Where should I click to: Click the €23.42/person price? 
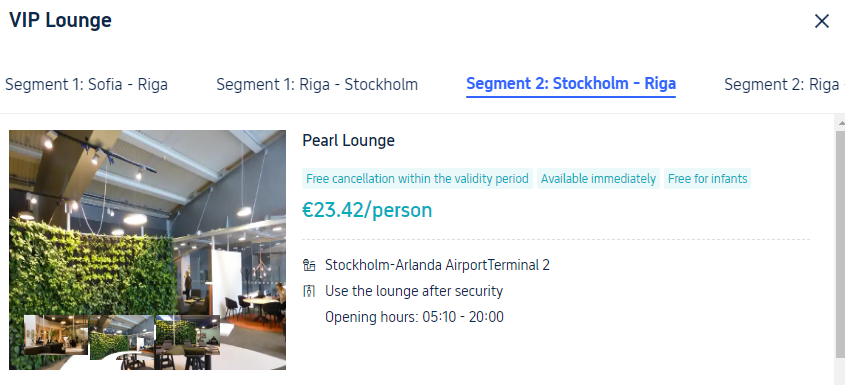(x=367, y=210)
